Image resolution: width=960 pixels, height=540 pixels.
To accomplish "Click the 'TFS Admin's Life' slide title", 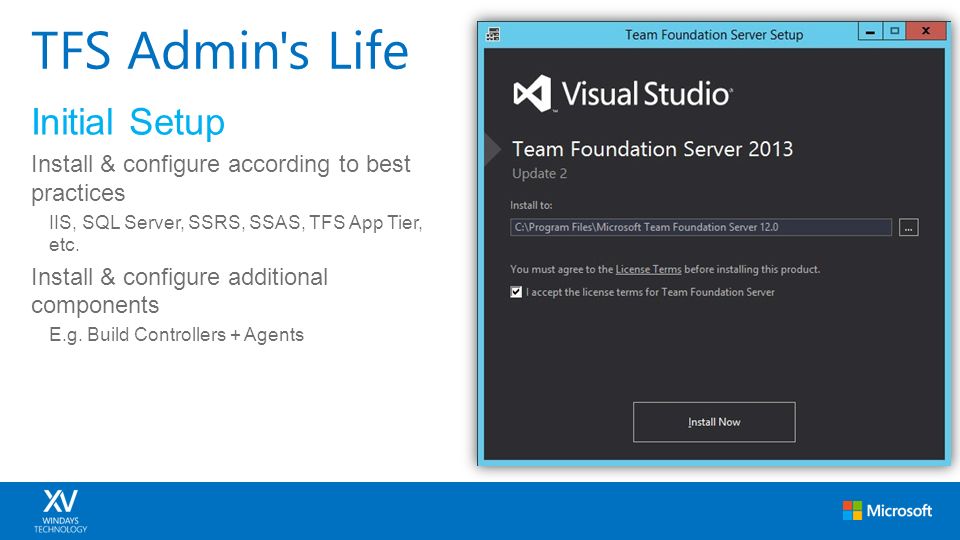I will pyautogui.click(x=220, y=50).
